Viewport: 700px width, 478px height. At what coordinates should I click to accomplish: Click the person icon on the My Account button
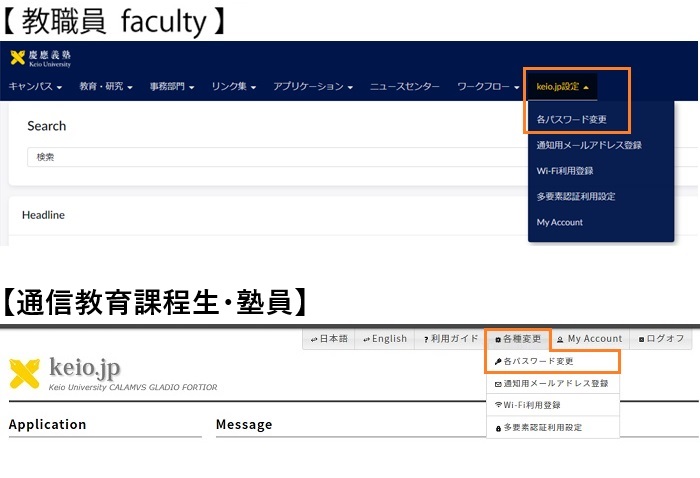point(561,339)
